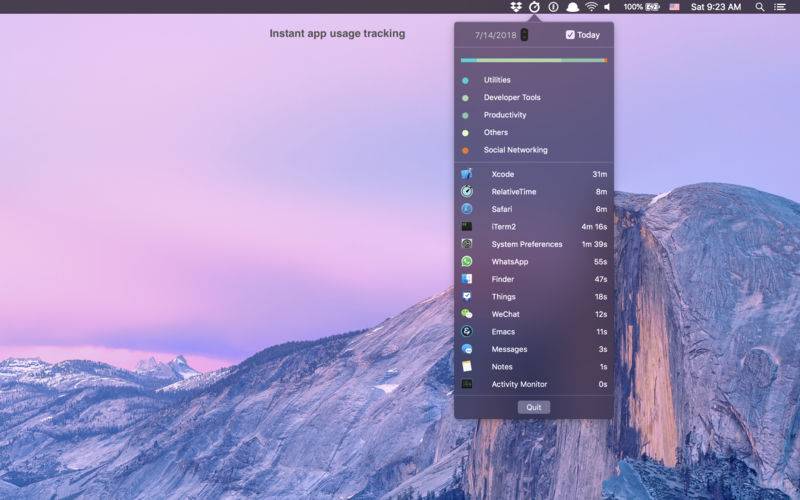This screenshot has height=500, width=800.
Task: Quit the app with the Quit button
Action: [534, 407]
